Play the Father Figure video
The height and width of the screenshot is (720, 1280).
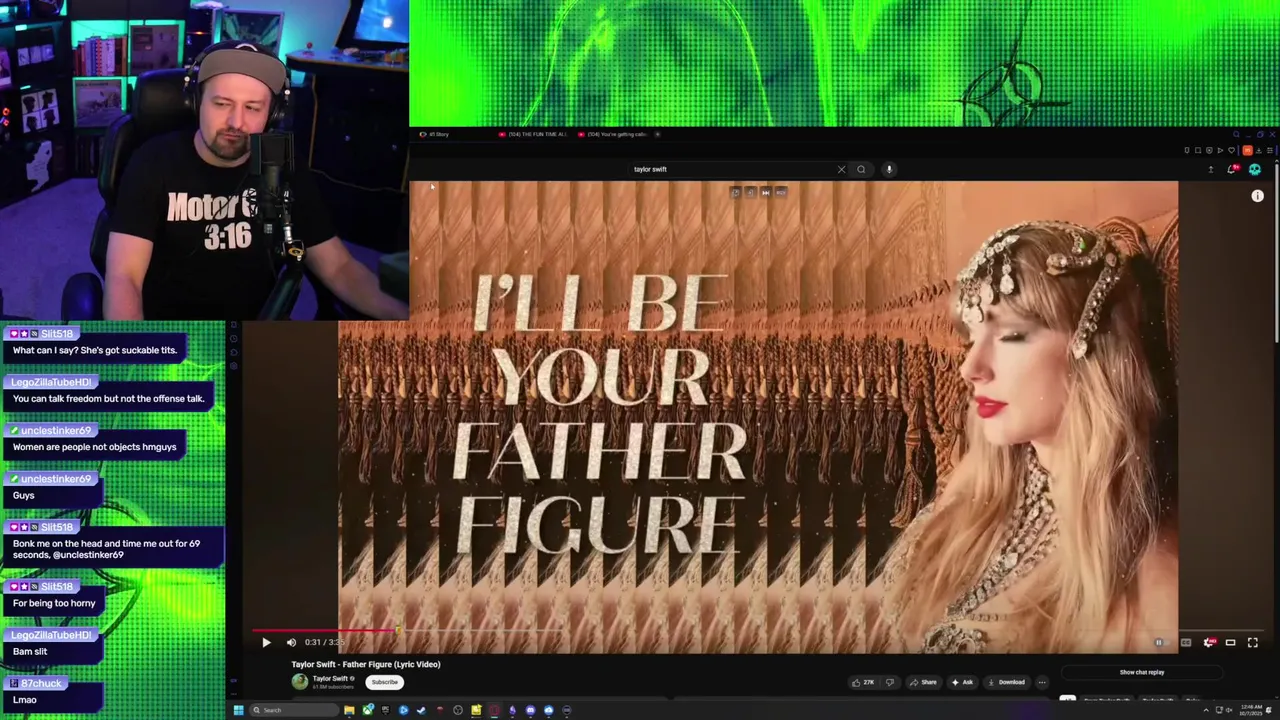(x=266, y=643)
